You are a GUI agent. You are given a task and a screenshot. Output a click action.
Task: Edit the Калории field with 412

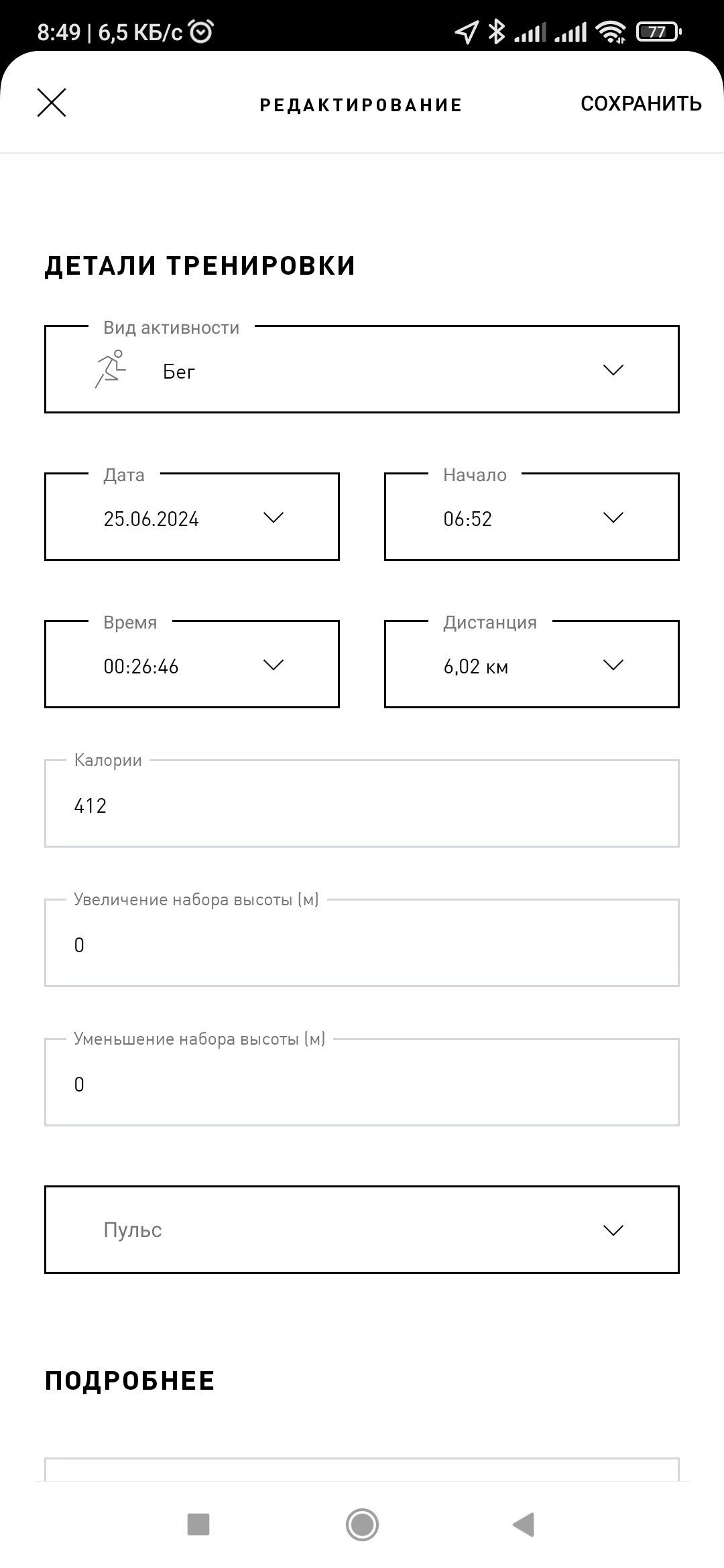point(362,803)
